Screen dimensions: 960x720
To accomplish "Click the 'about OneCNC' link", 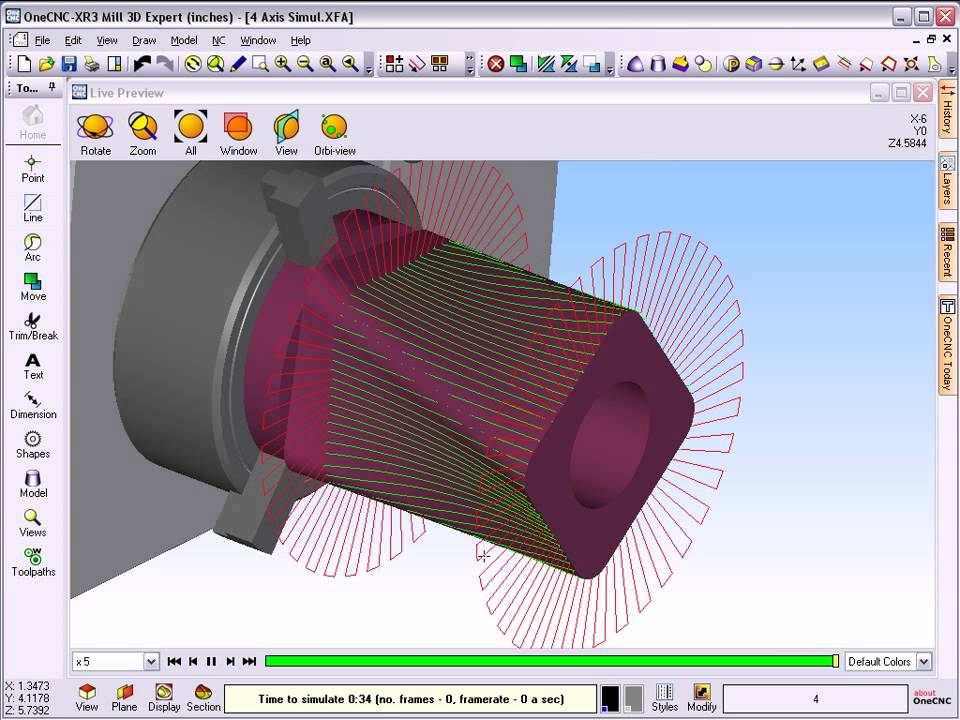I will coord(932,697).
